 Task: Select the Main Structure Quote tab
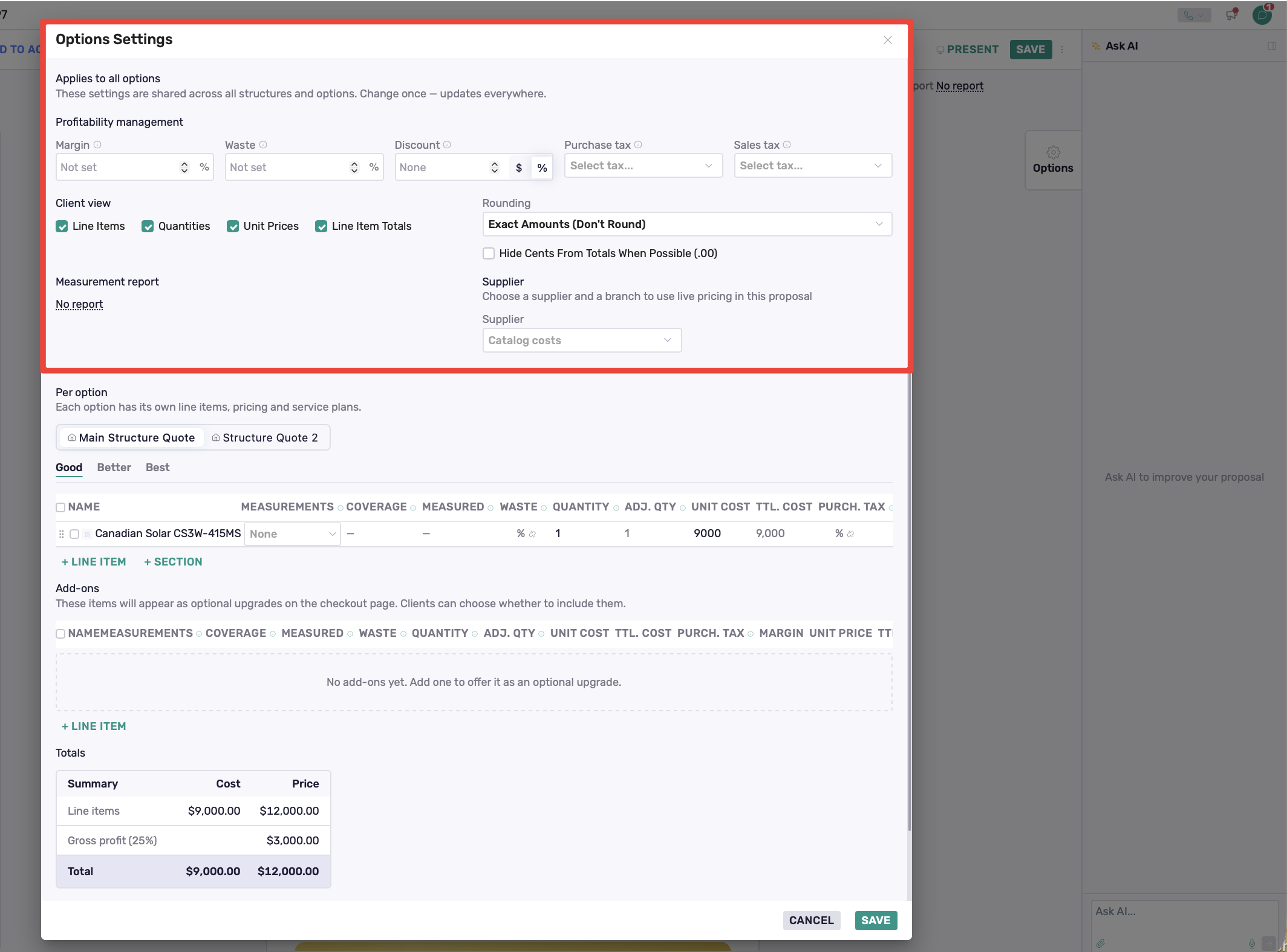(x=131, y=438)
